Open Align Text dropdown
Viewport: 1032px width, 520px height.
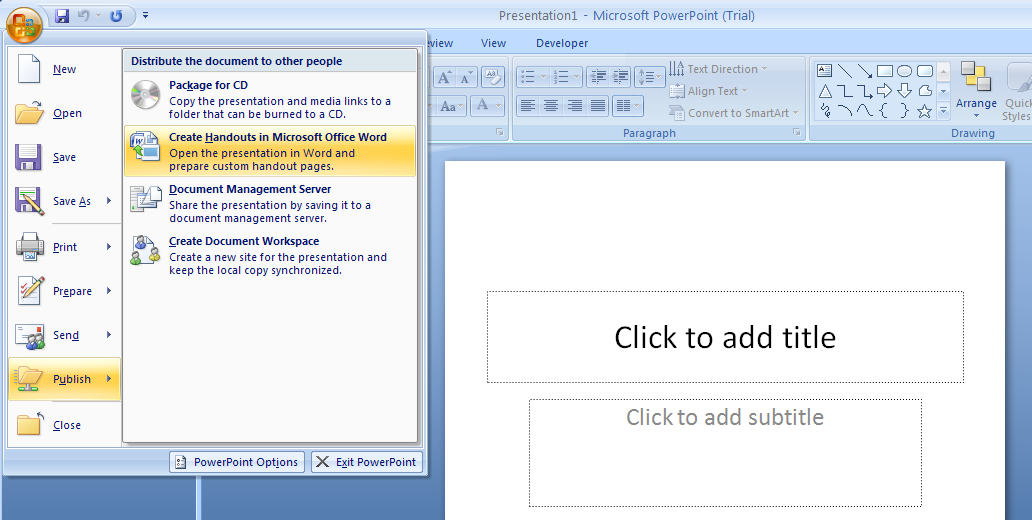coord(709,91)
